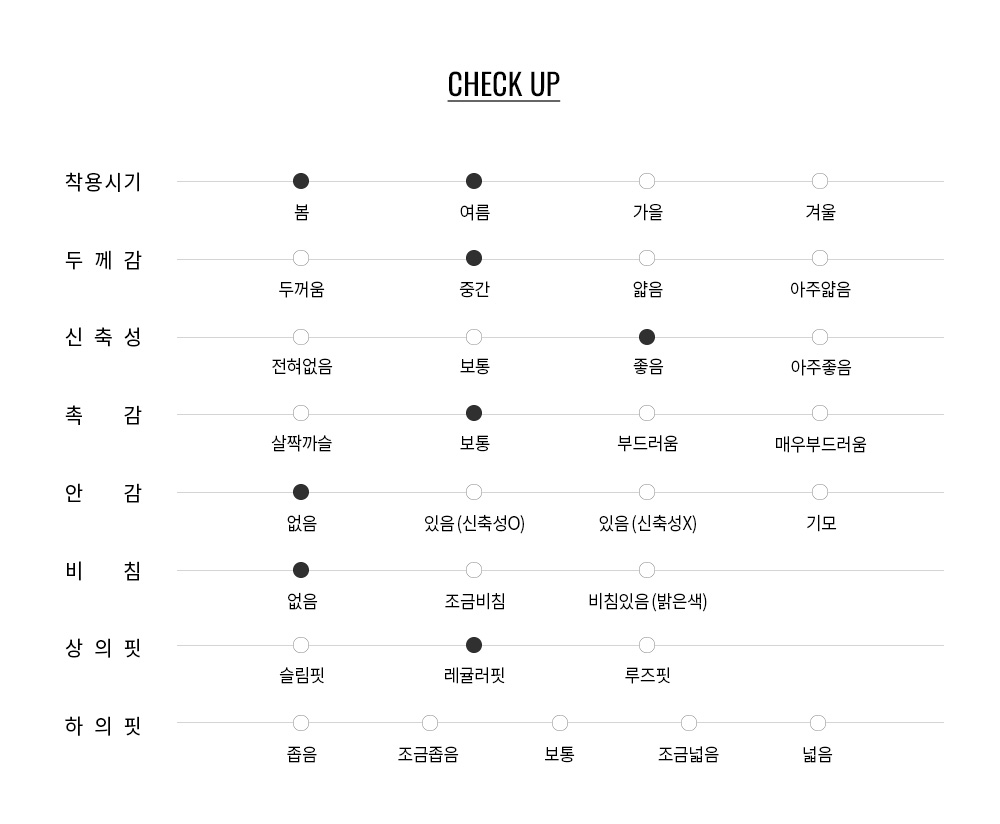Pick the 얇음 thickness option
This screenshot has width=1000, height=824.
click(x=647, y=259)
